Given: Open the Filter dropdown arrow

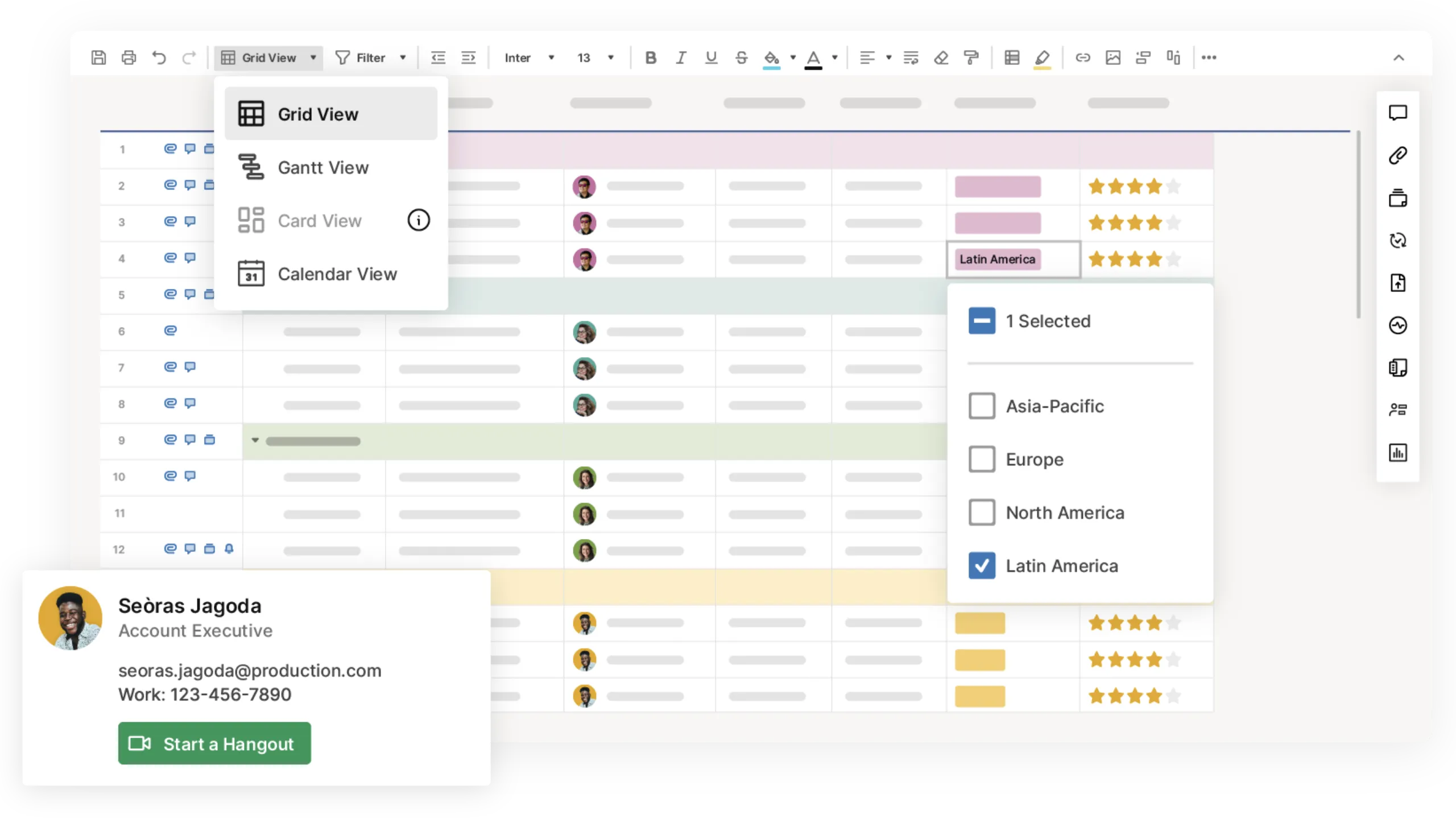Looking at the screenshot, I should click(x=403, y=57).
